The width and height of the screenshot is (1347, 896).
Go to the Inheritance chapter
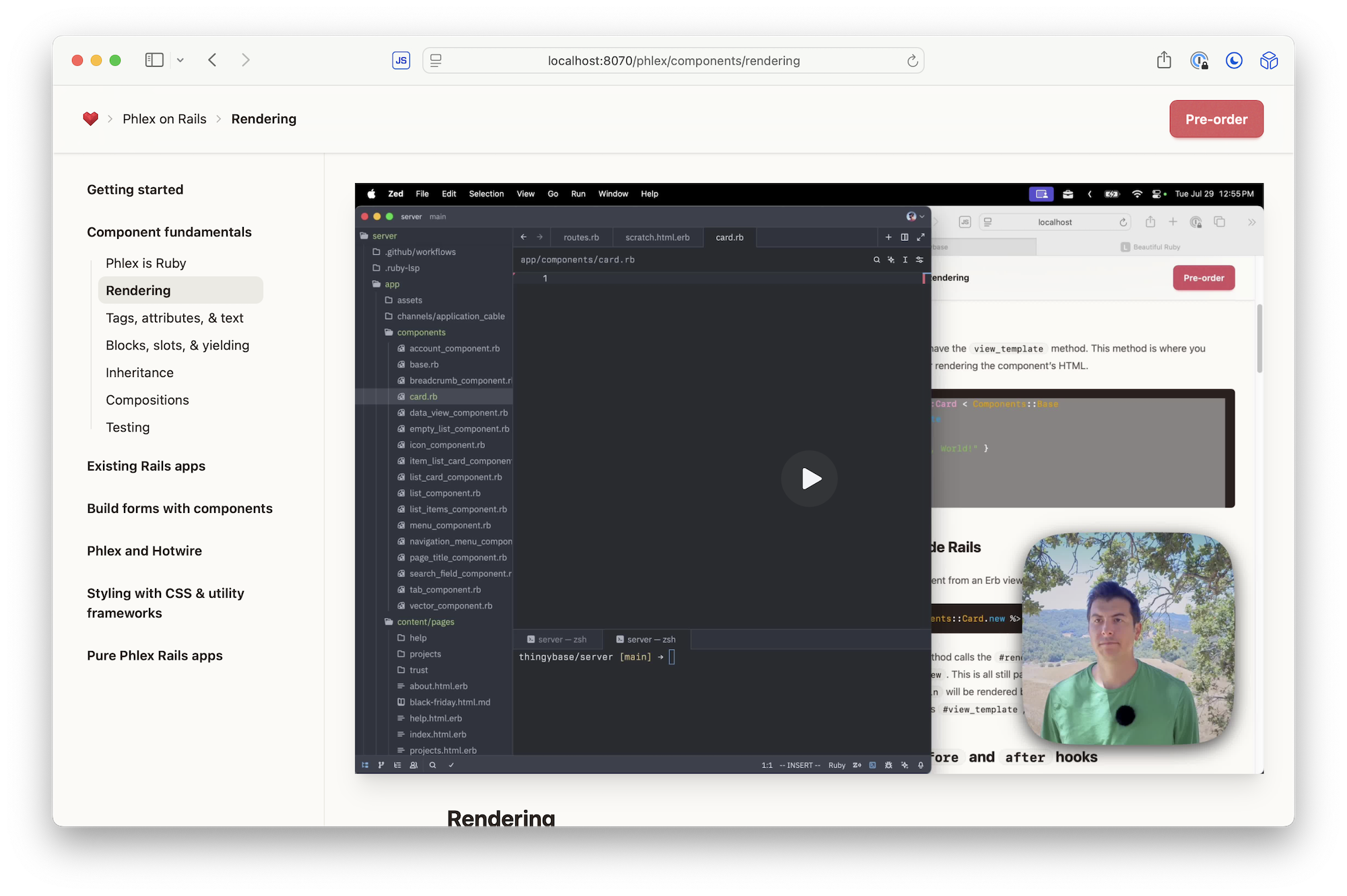click(139, 373)
